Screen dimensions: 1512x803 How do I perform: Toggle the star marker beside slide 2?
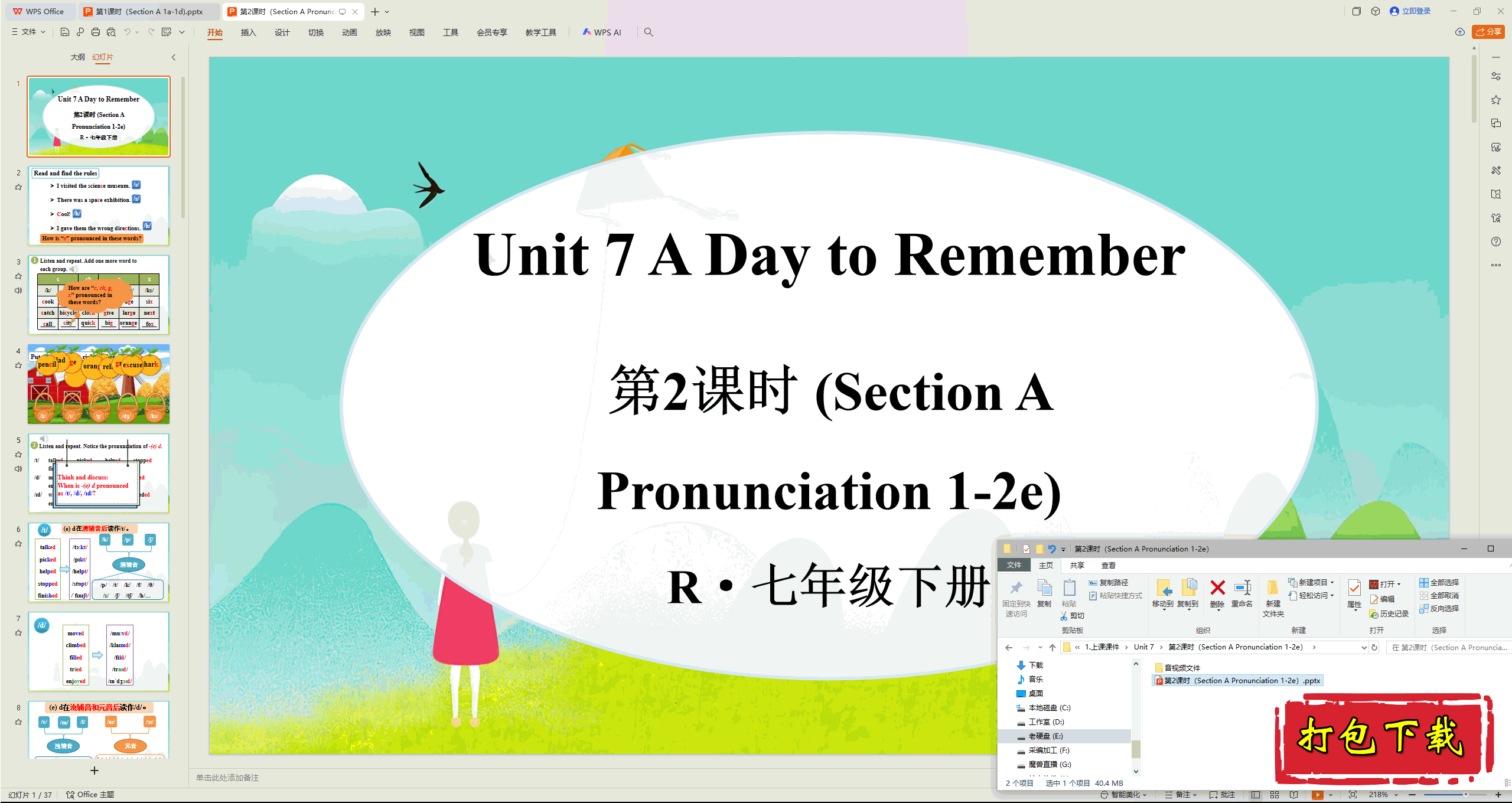18,187
